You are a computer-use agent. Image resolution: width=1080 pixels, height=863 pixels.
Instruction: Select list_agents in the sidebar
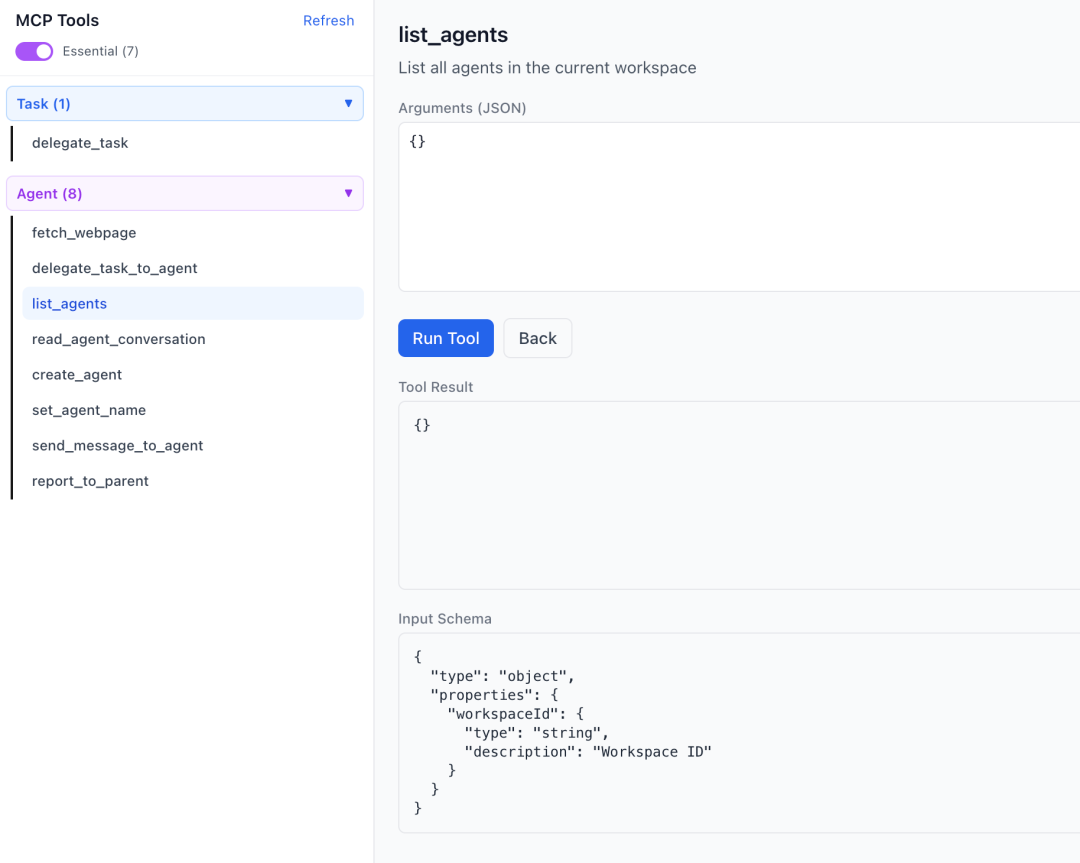(x=193, y=304)
